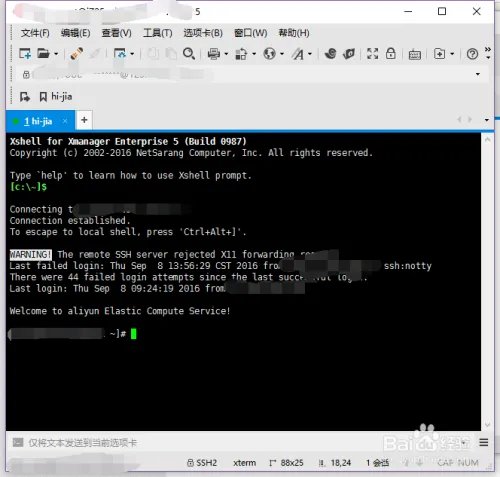Open the 查看(V) menu
Screen dimensions: 500x477
[x=116, y=33]
